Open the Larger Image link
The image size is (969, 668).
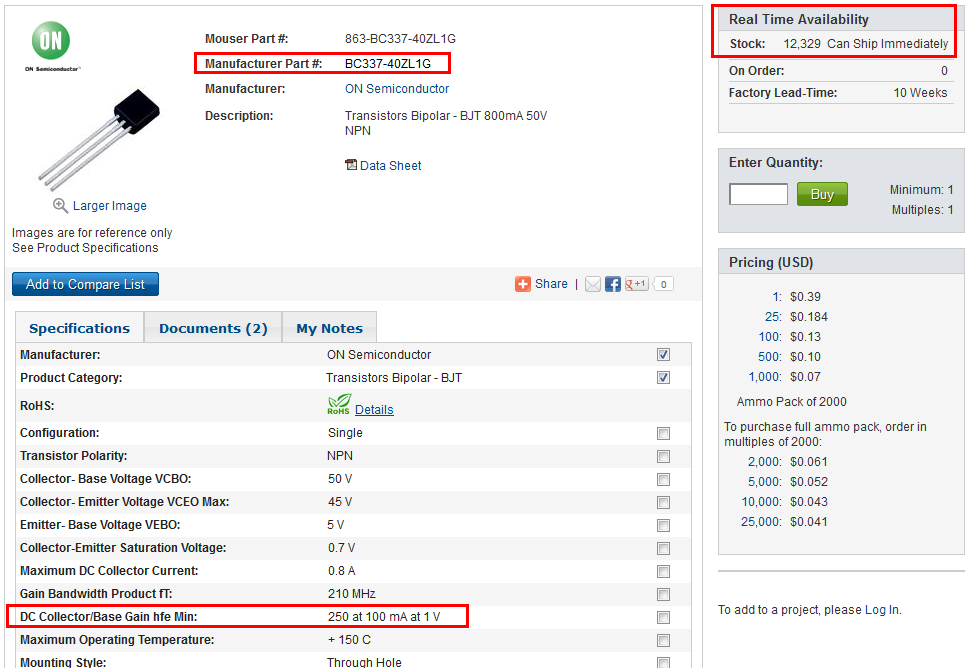[109, 206]
